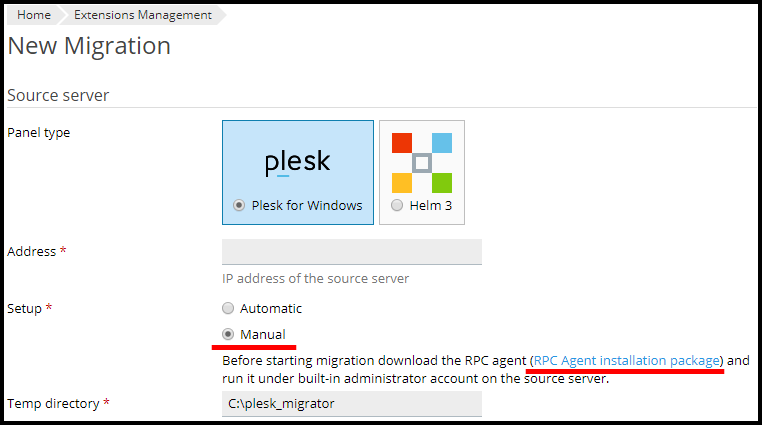Download the RPC Agent installation package
The height and width of the screenshot is (425, 762).
(x=627, y=360)
